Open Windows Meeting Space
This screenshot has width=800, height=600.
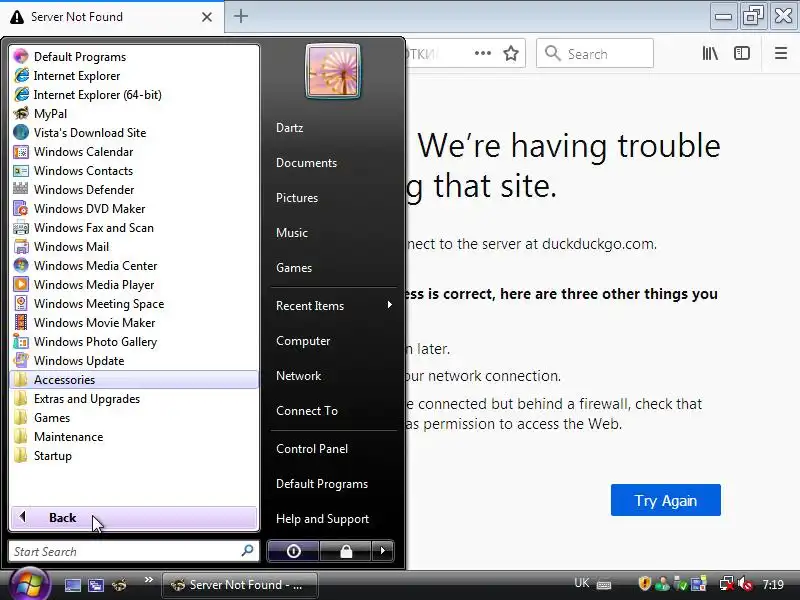point(134,304)
